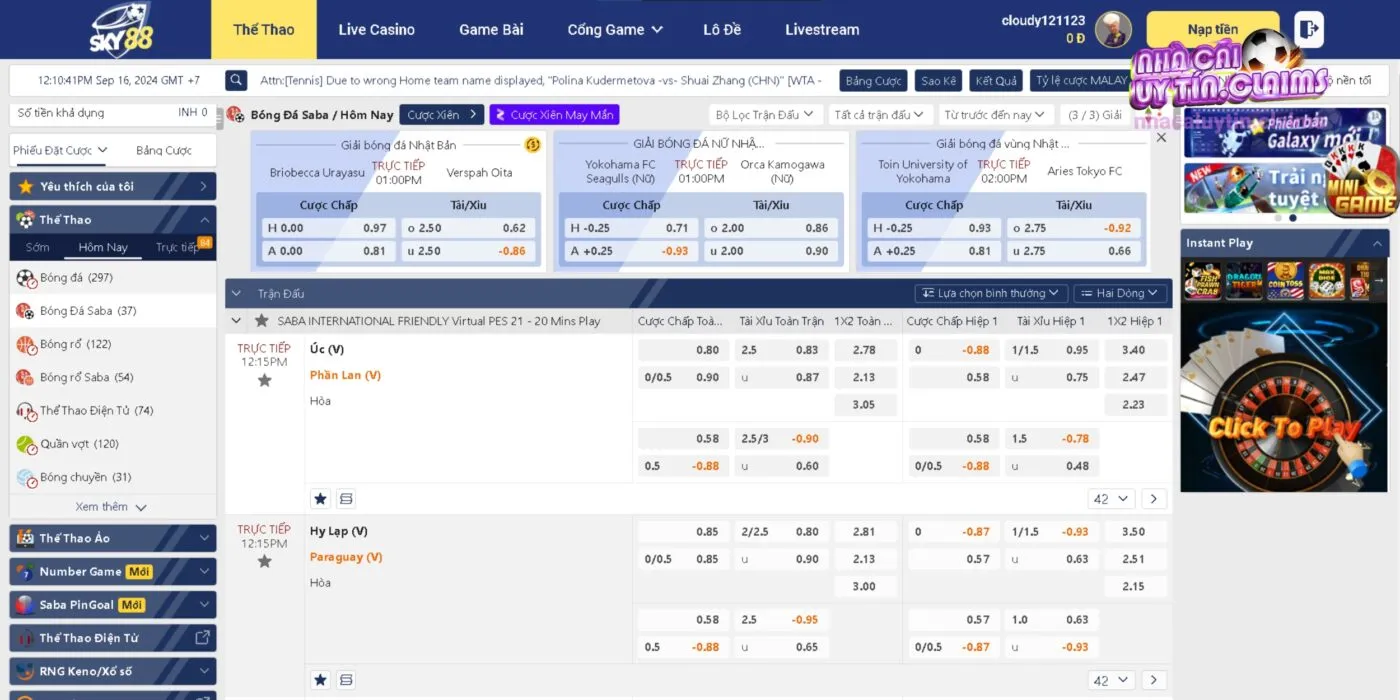Screen dimensions: 1400x700
Task: Close the featured matches panel
Action: 1161,137
